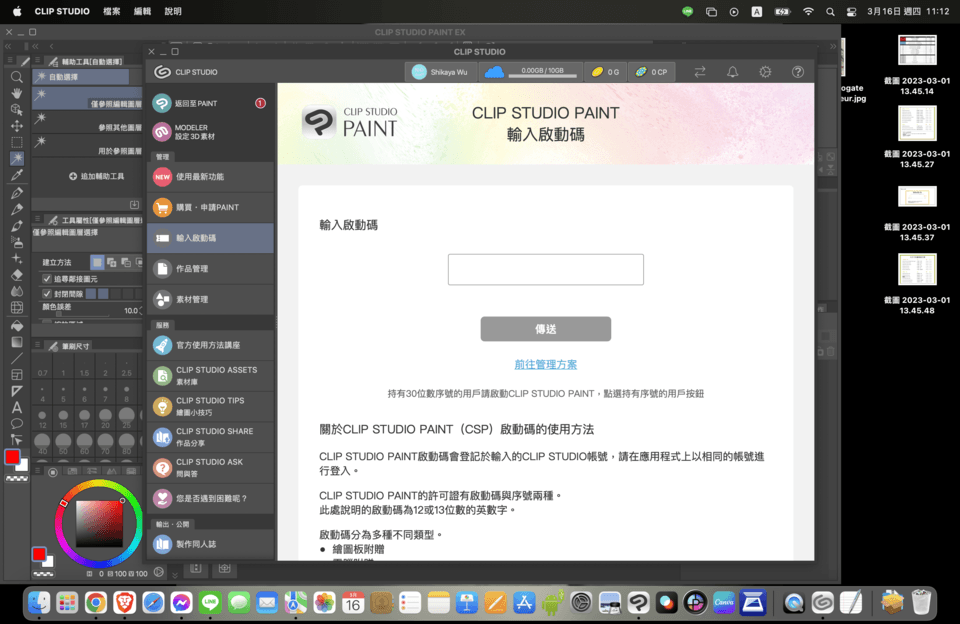Click the GOLD balance 0 G
This screenshot has width=960, height=624.
coord(606,72)
